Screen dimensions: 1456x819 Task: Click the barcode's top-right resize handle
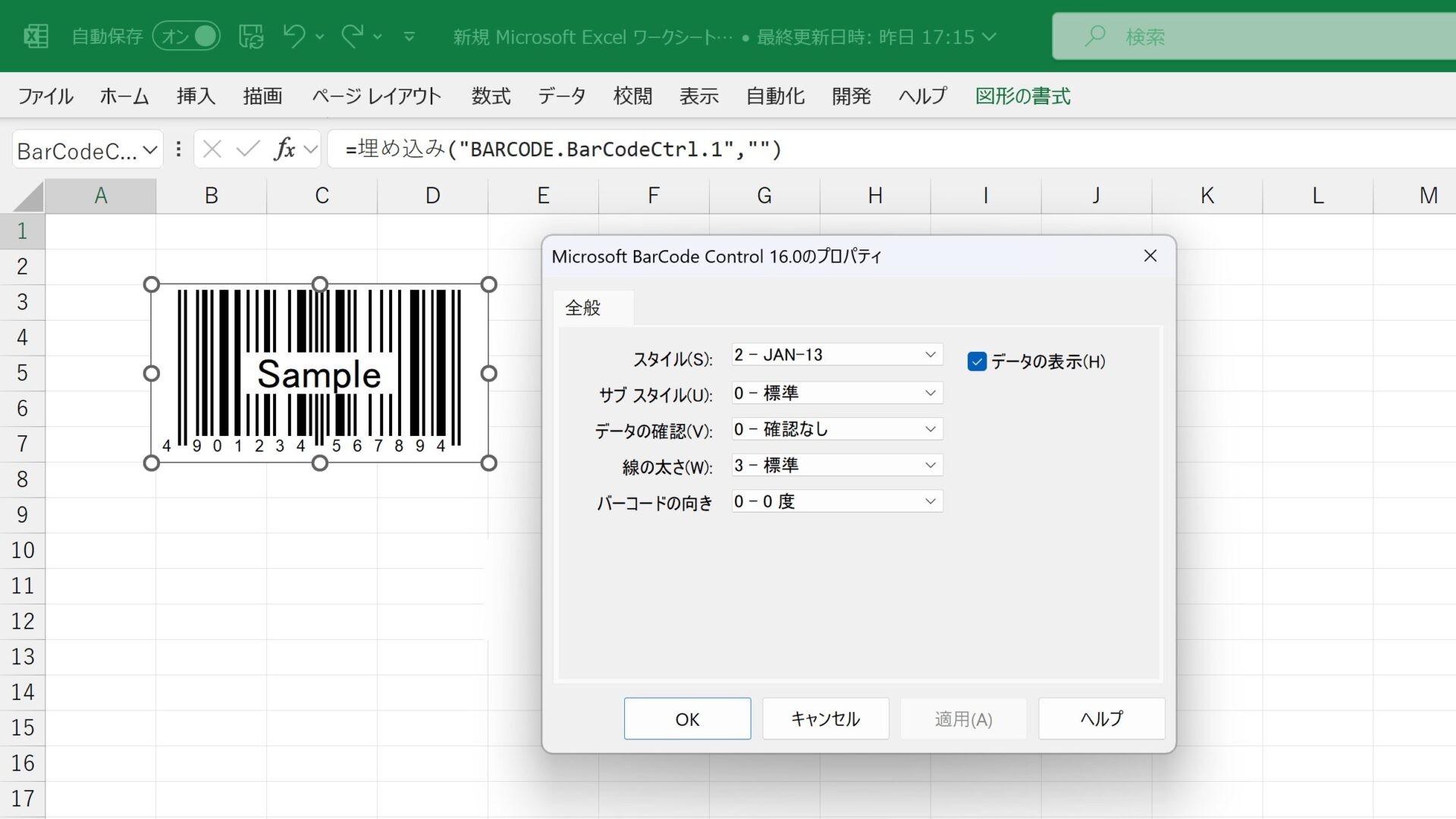pos(489,284)
